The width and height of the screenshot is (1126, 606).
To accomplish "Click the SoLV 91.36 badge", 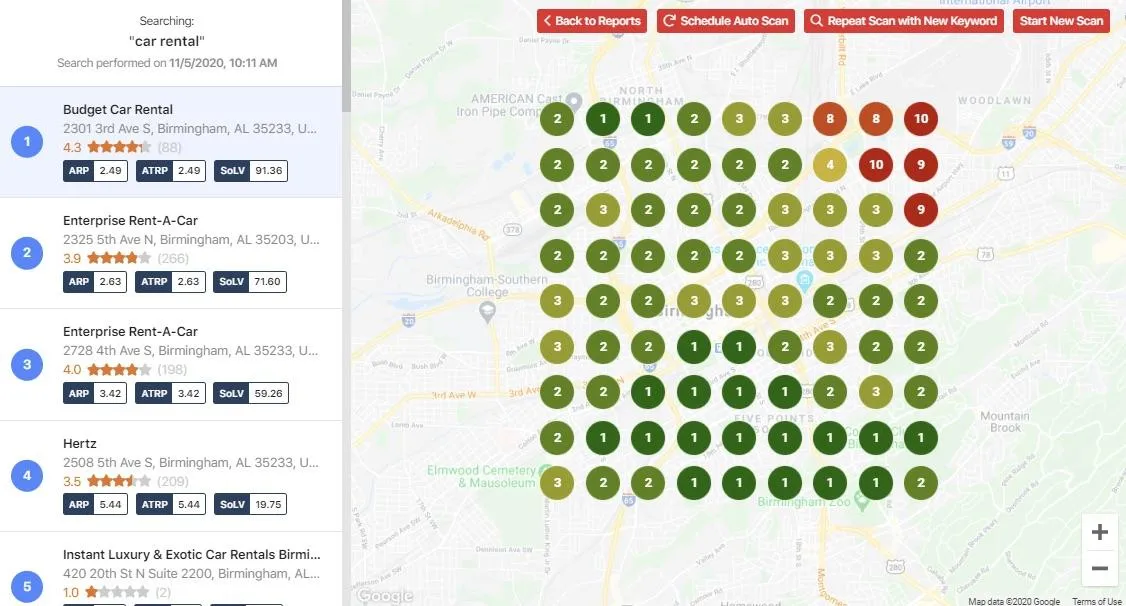I will pos(251,170).
